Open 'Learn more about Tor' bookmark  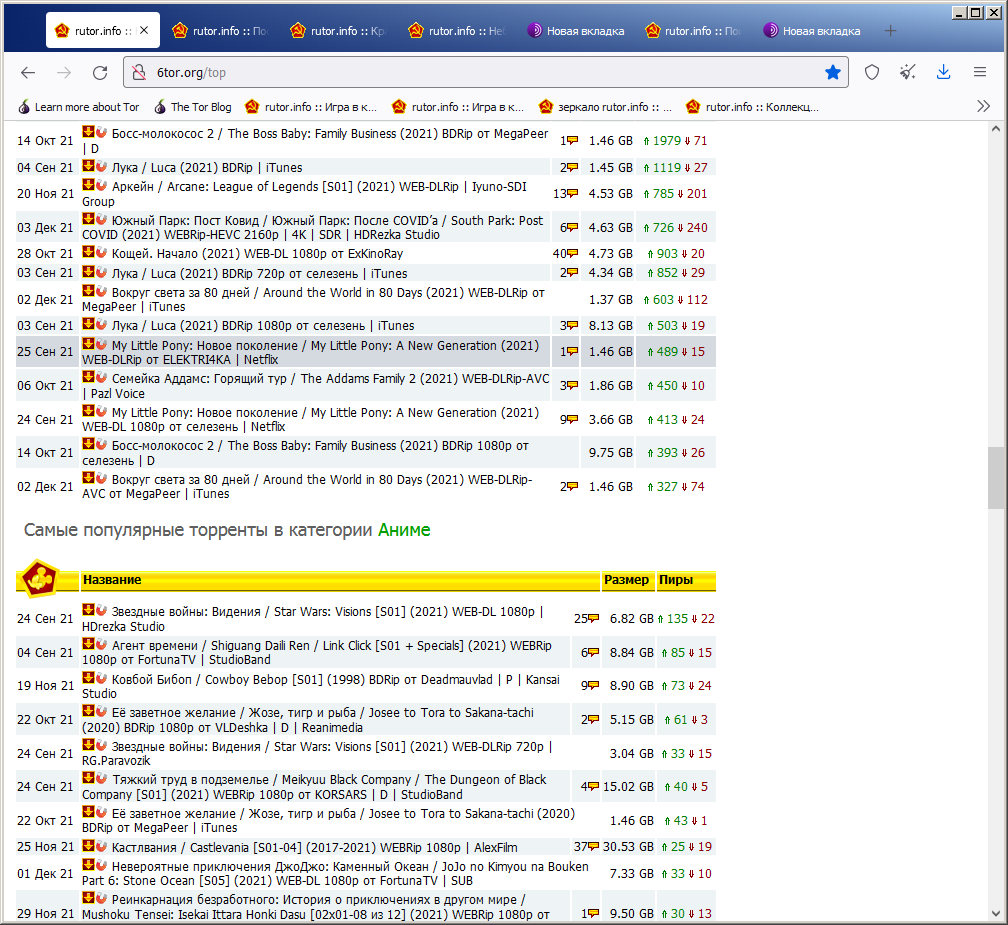78,107
